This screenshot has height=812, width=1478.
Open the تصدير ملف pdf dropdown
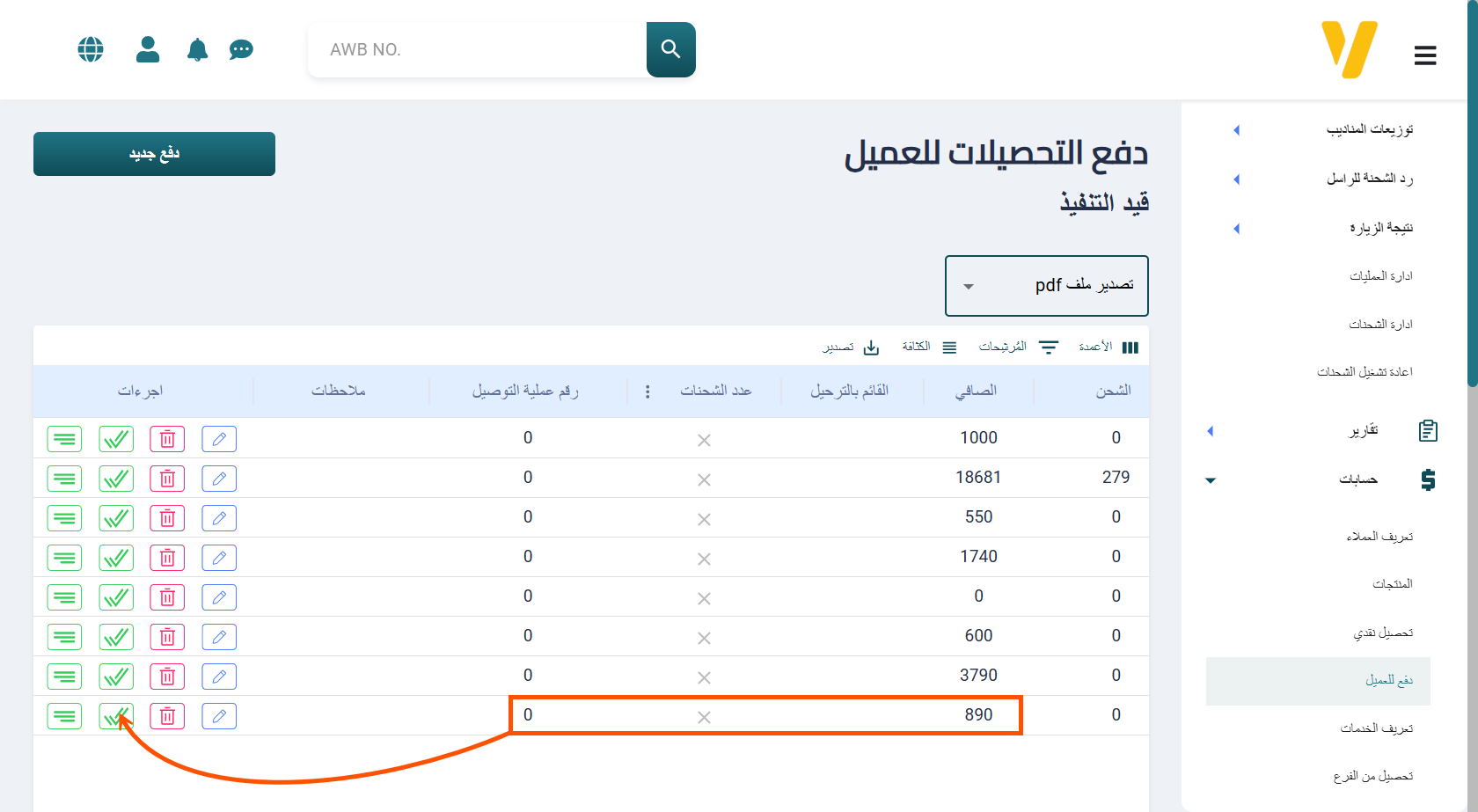point(1046,286)
